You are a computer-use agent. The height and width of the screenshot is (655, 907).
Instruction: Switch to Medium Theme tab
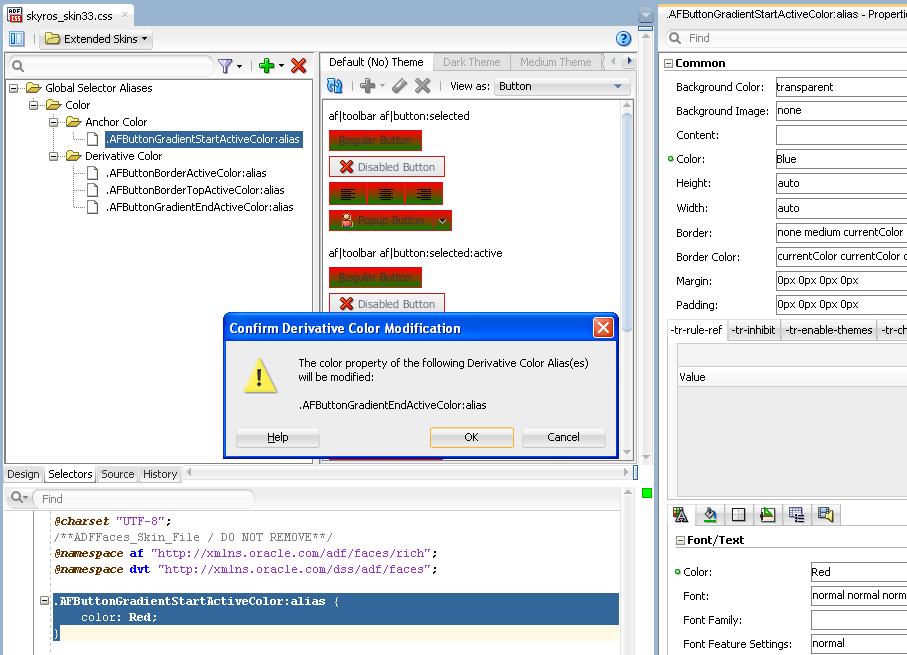[555, 62]
